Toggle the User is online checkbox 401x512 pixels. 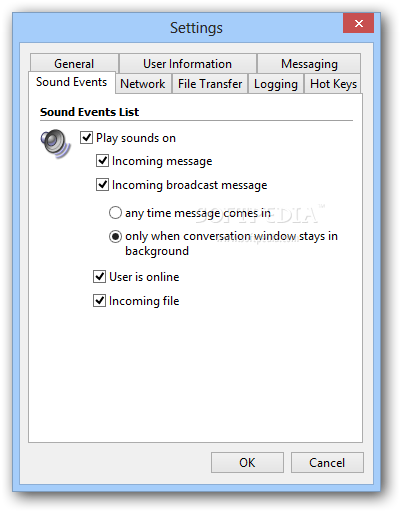pyautogui.click(x=99, y=277)
